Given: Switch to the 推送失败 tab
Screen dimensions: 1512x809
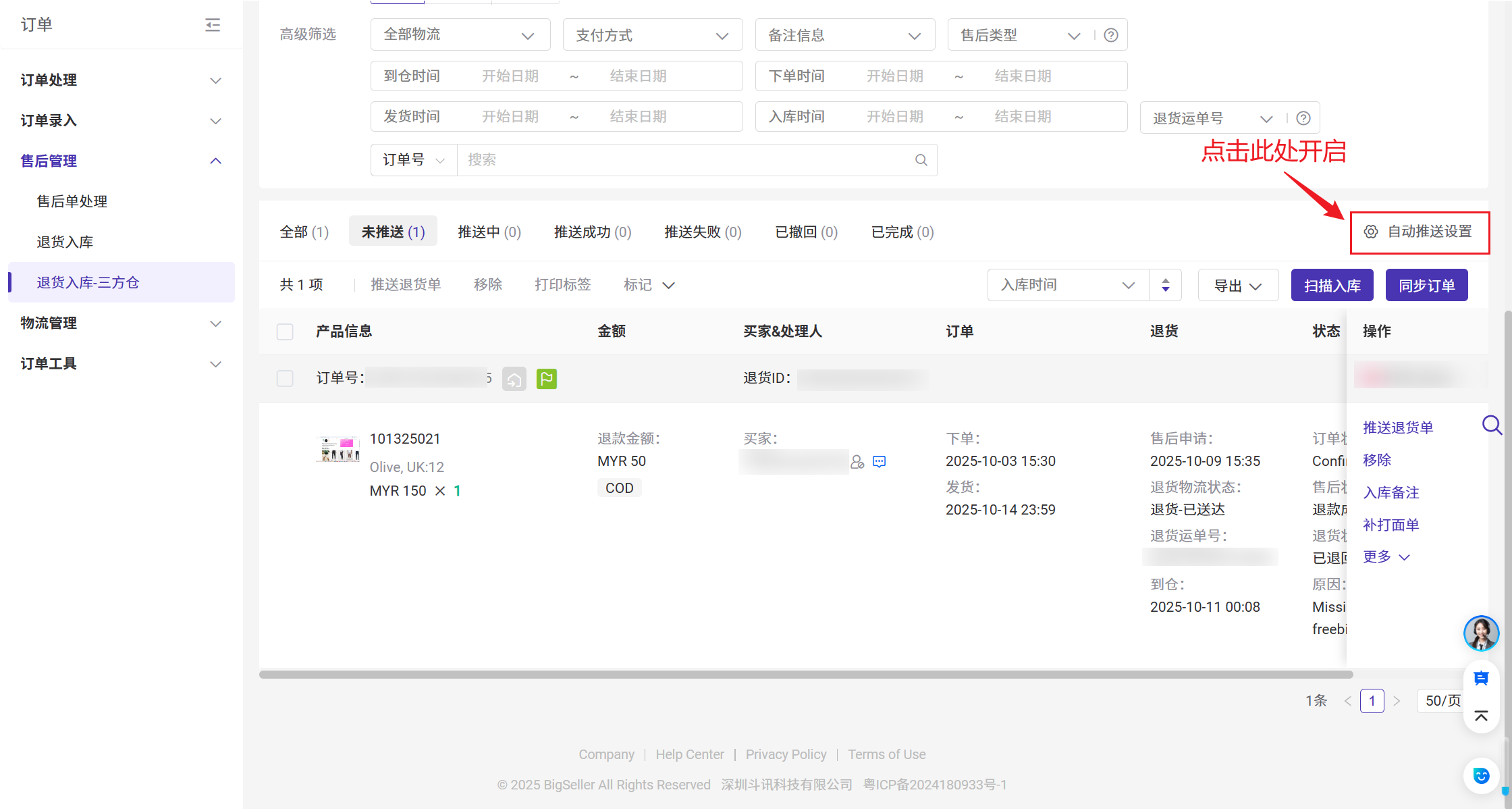Looking at the screenshot, I should (x=702, y=232).
